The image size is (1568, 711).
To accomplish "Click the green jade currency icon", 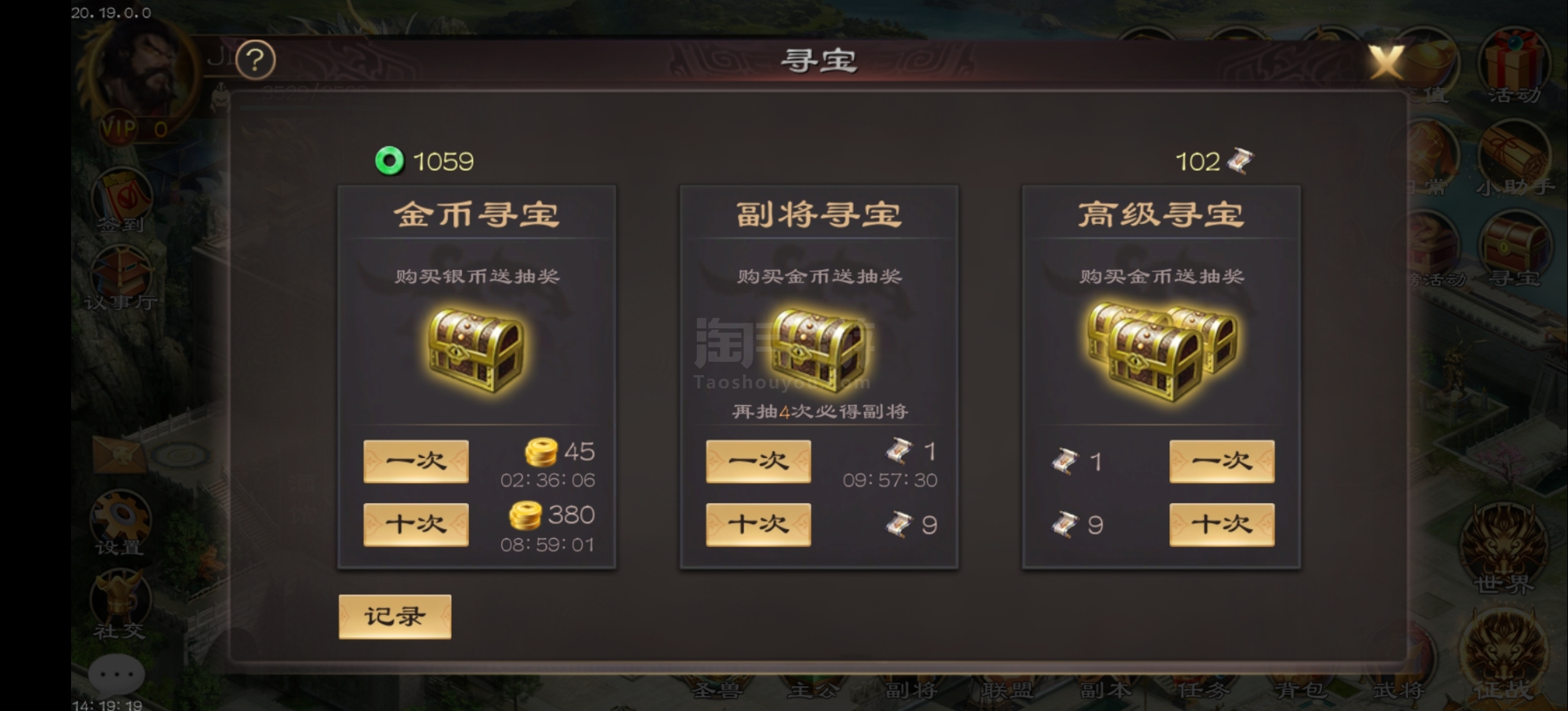I will [x=389, y=161].
